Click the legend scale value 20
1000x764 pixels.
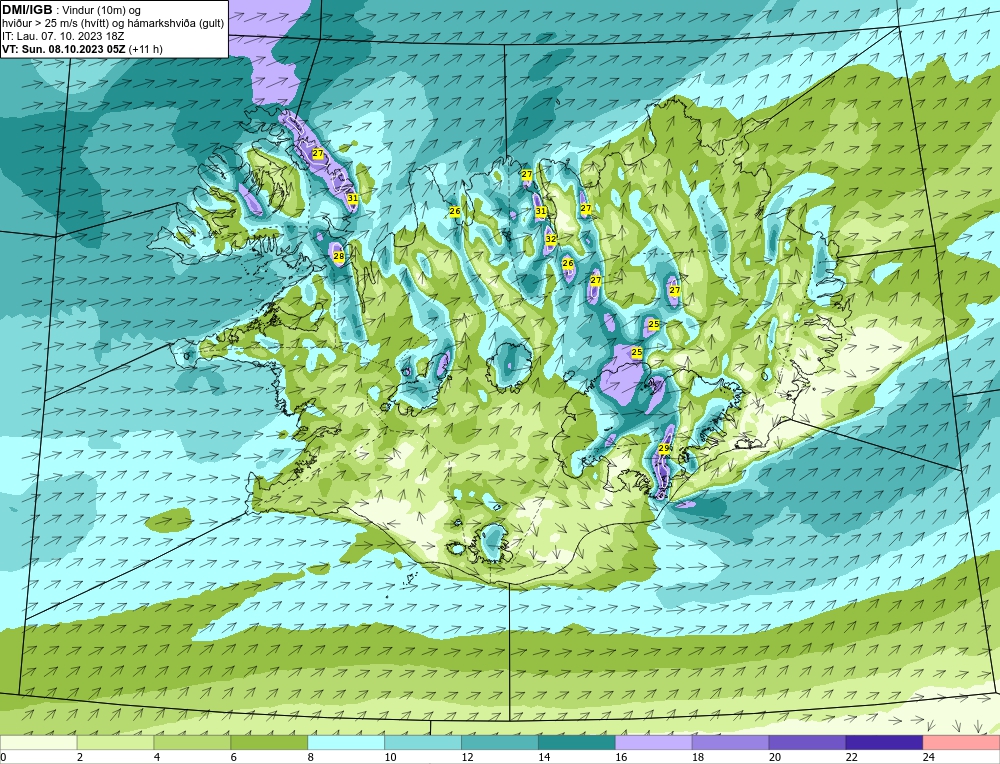(775, 757)
